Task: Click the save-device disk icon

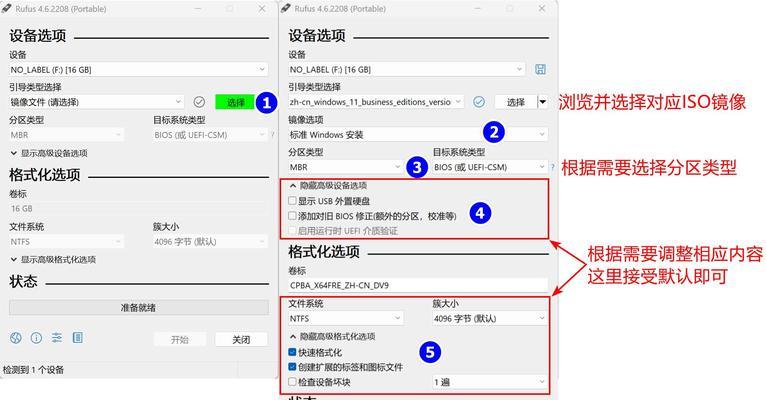Action: pos(541,69)
